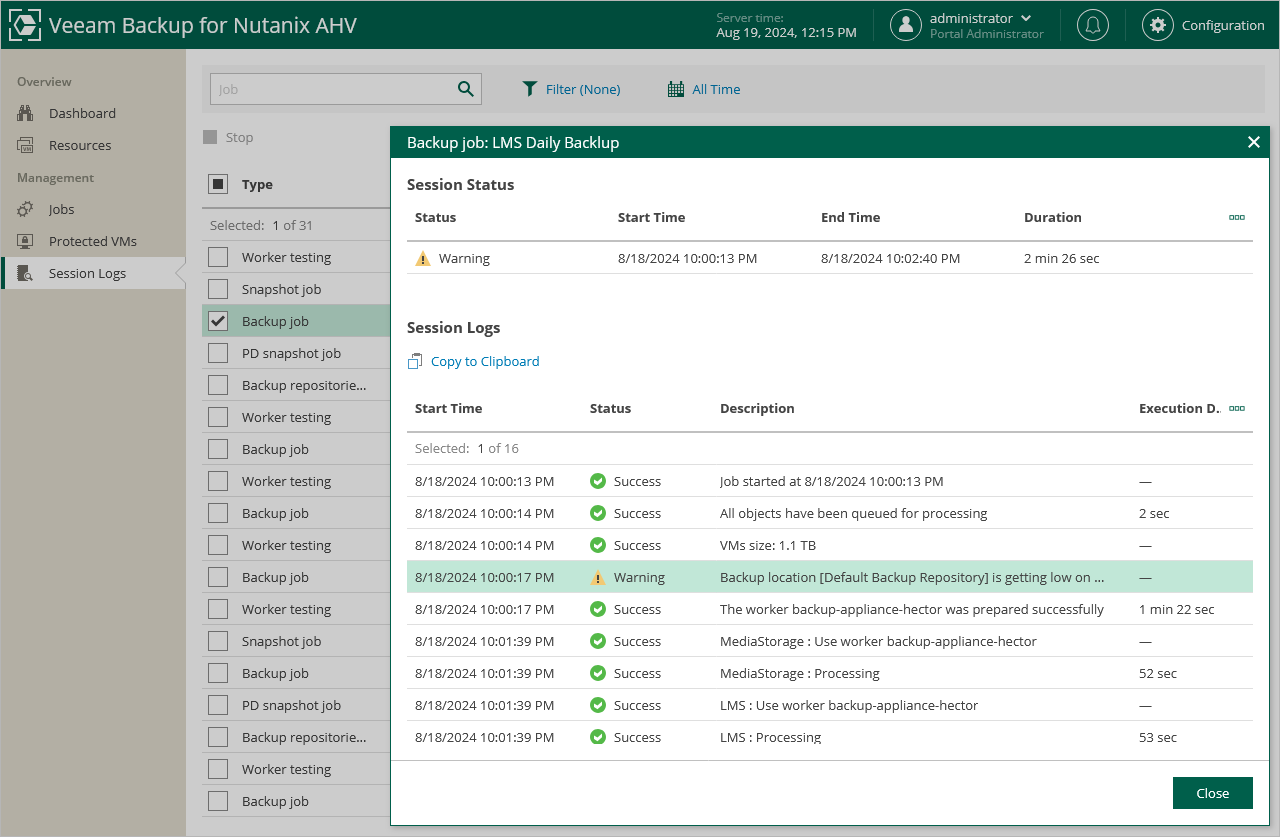Tick the checkbox for Snapshot job row

[x=218, y=289]
